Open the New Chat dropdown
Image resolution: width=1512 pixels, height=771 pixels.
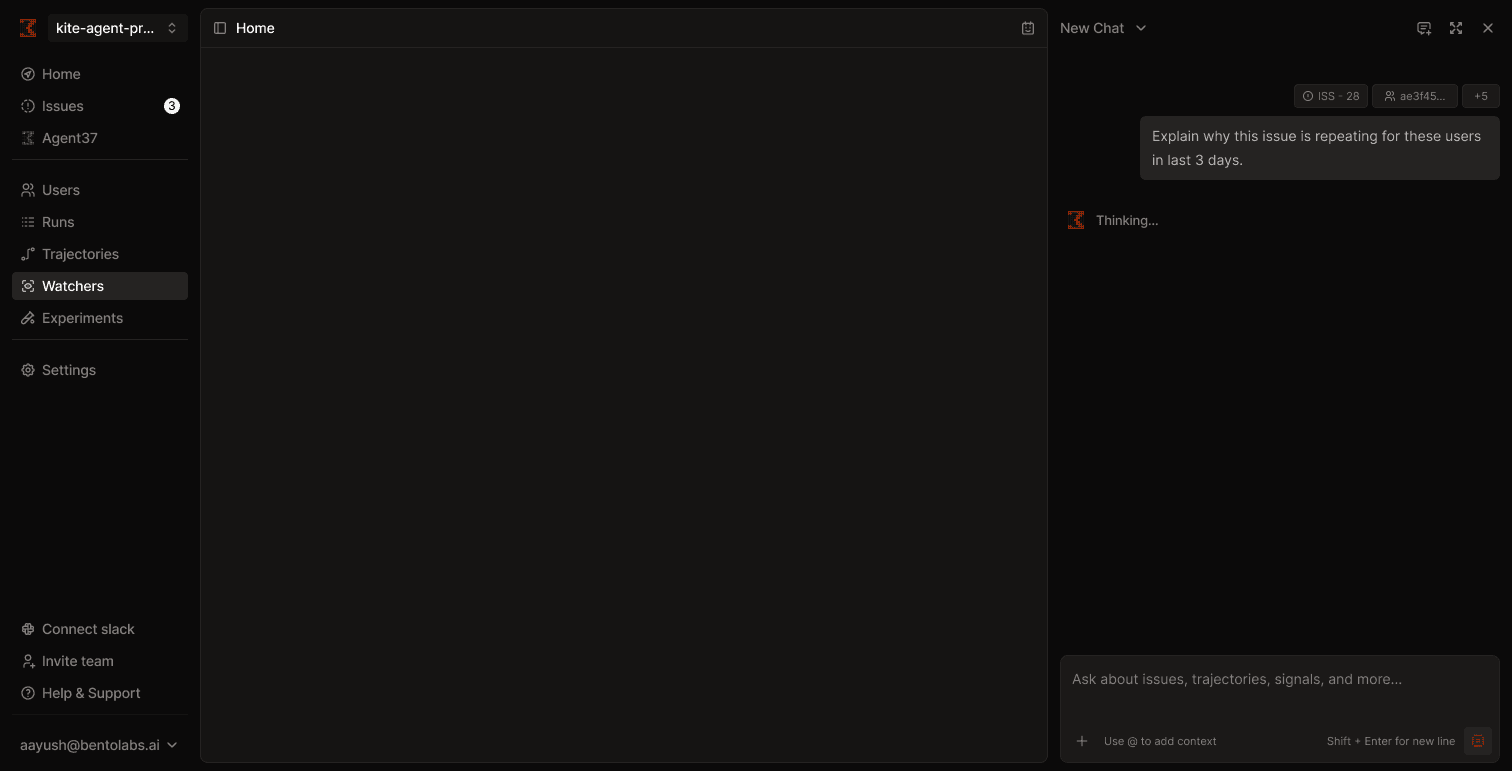click(x=1103, y=28)
